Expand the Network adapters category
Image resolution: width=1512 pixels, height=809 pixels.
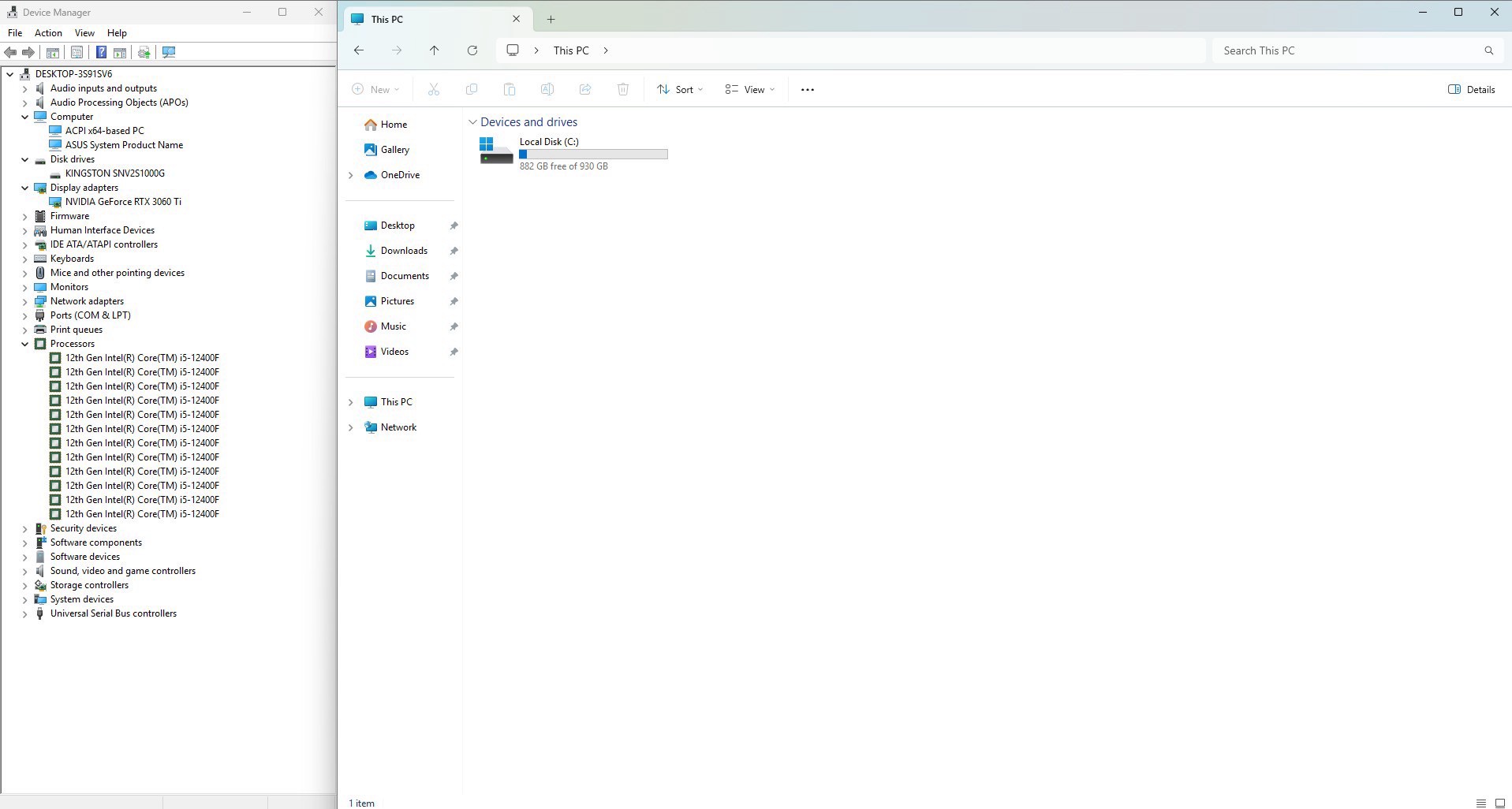pos(24,301)
